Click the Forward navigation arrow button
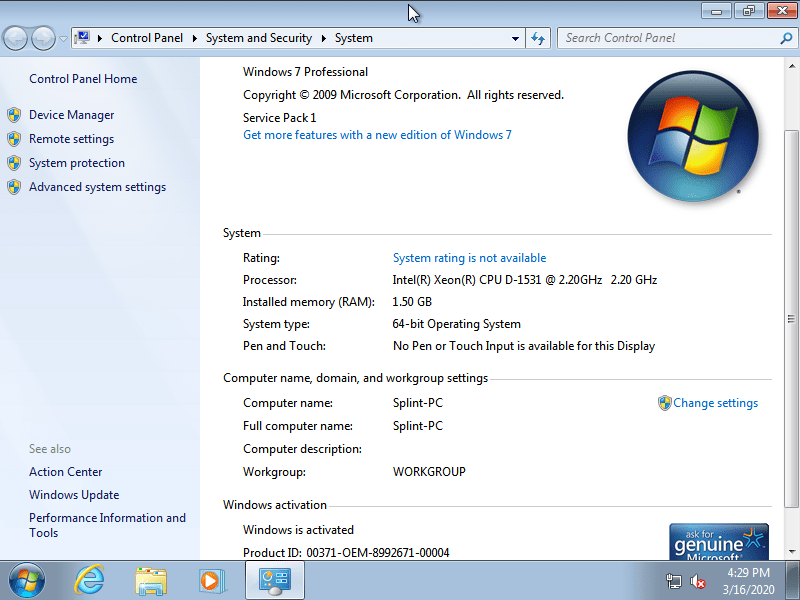Screen dimensions: 800x600 point(43,38)
